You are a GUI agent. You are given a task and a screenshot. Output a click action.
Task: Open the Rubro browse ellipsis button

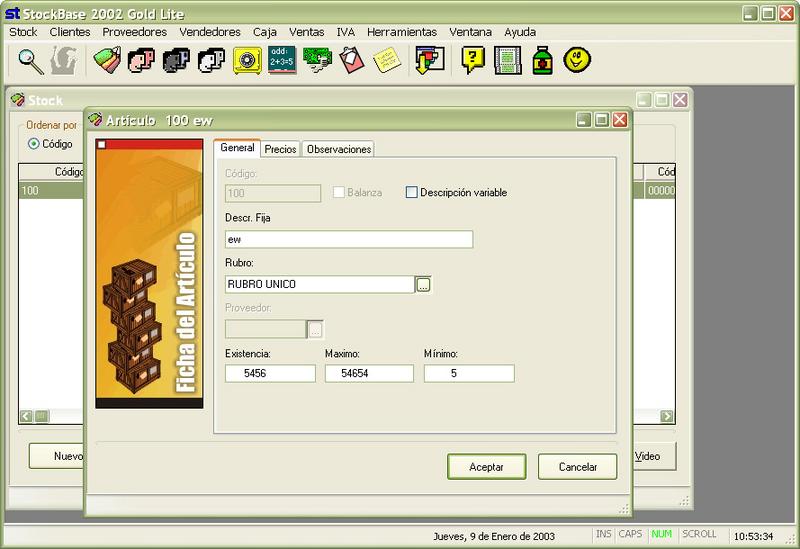[423, 284]
